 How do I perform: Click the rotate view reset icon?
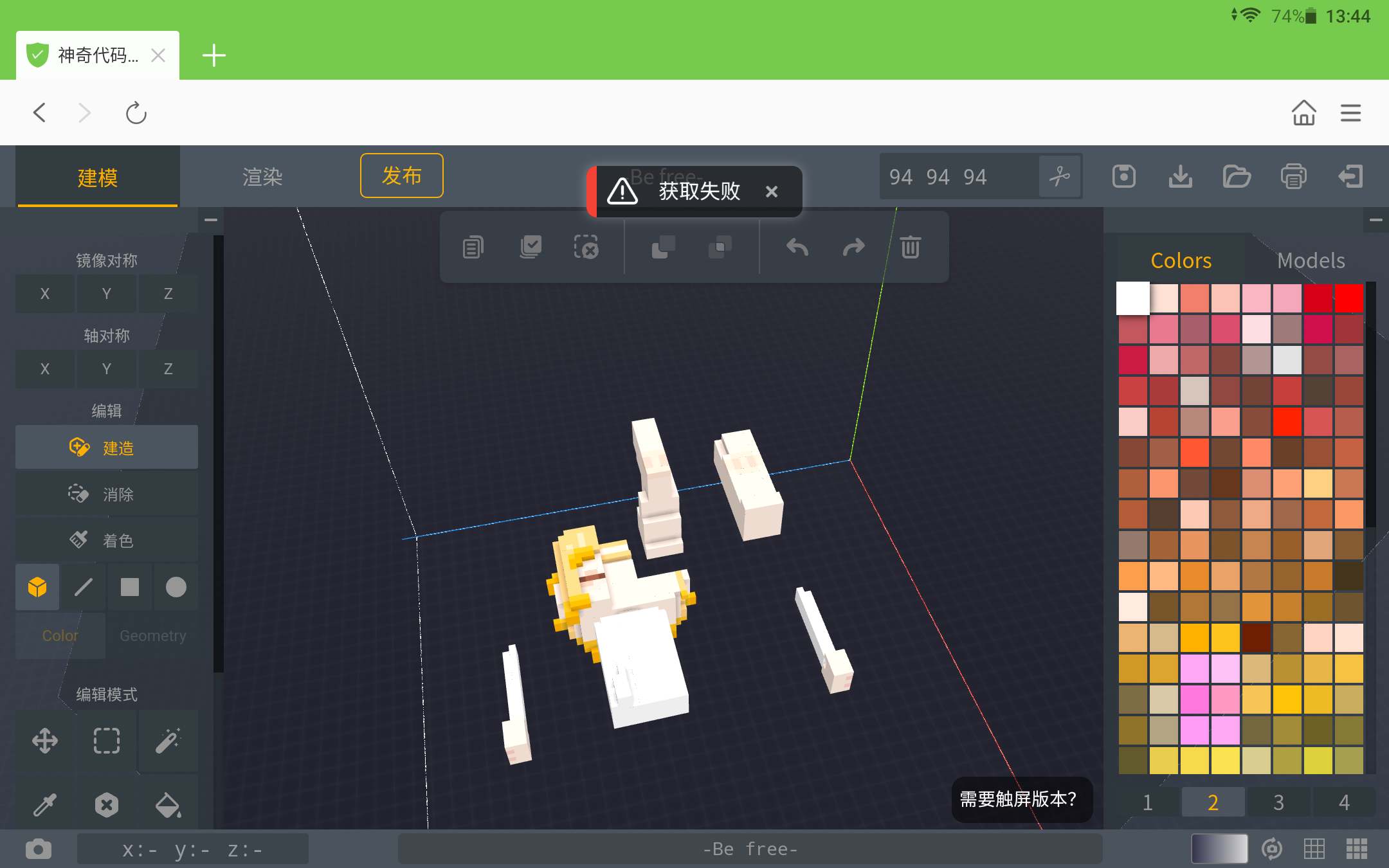[1272, 849]
